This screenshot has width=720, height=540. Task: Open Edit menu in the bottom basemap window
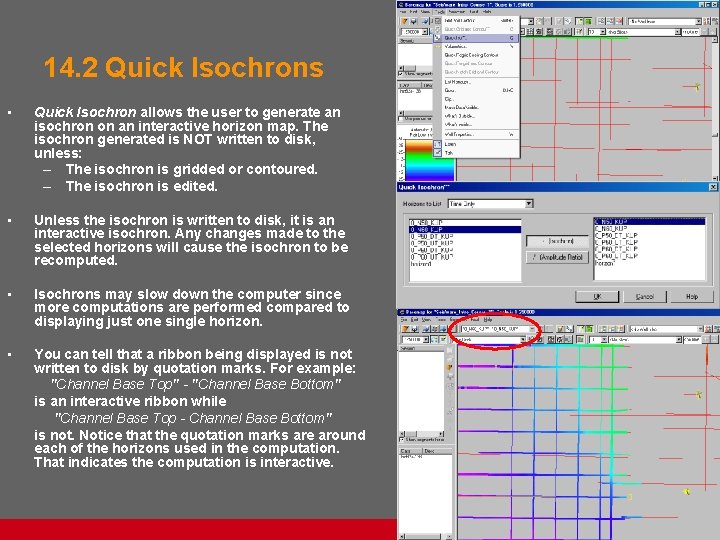[414, 319]
